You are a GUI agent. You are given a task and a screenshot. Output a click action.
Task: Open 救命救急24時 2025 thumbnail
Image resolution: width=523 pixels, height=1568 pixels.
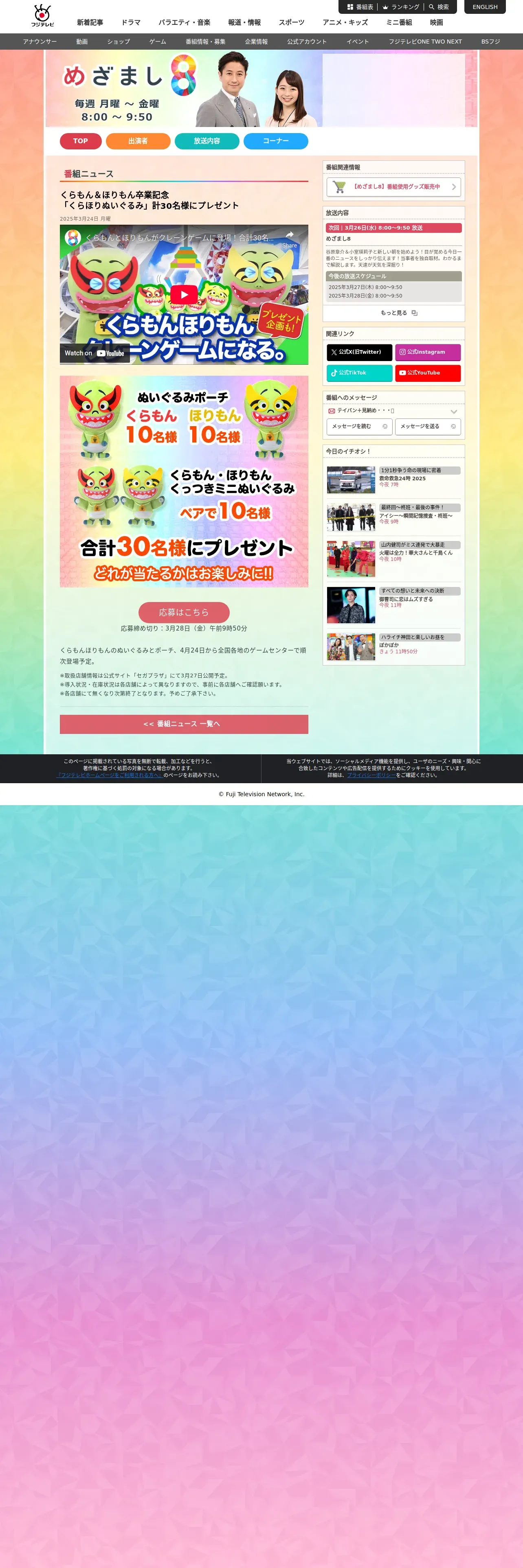click(x=351, y=480)
